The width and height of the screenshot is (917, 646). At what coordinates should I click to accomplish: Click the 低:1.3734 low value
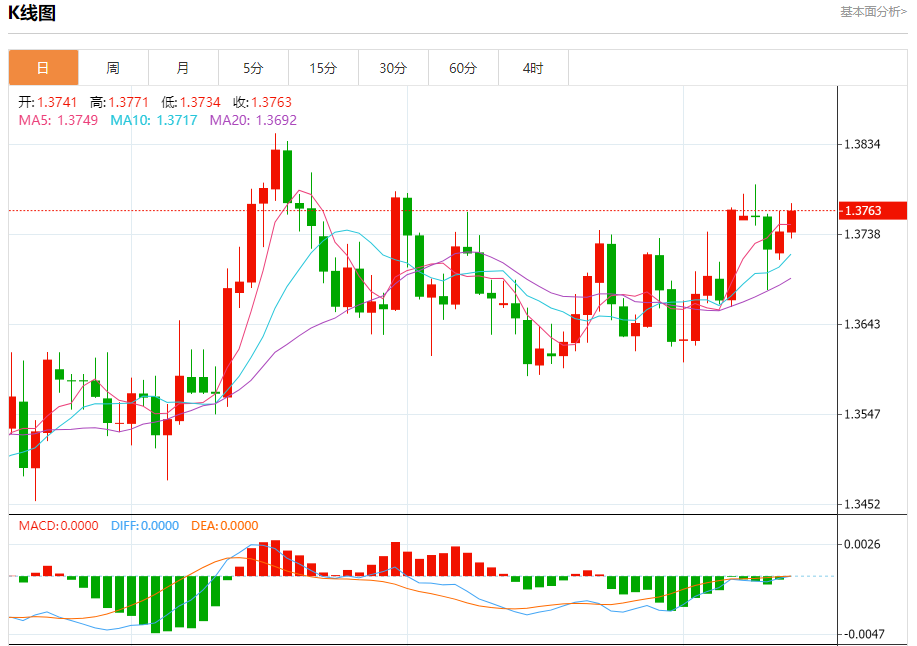(191, 102)
